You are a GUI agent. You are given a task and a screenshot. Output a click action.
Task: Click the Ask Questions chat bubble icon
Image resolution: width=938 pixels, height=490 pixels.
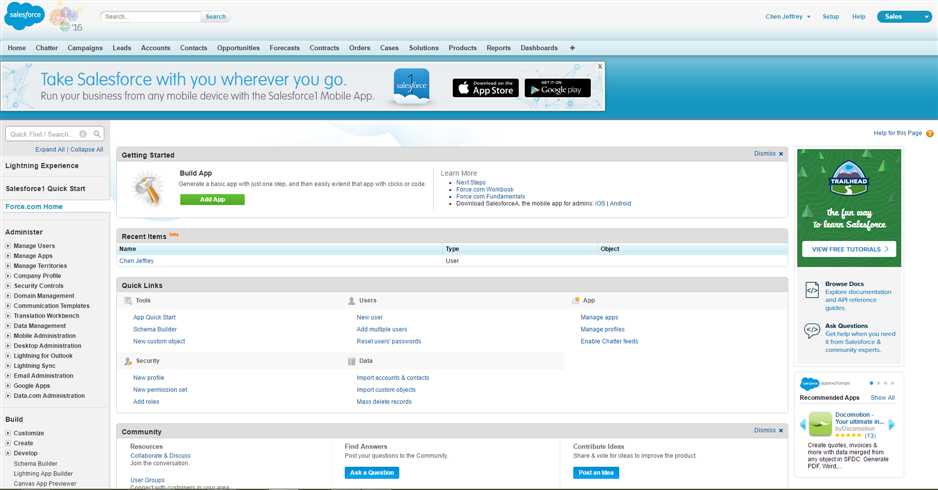[812, 330]
